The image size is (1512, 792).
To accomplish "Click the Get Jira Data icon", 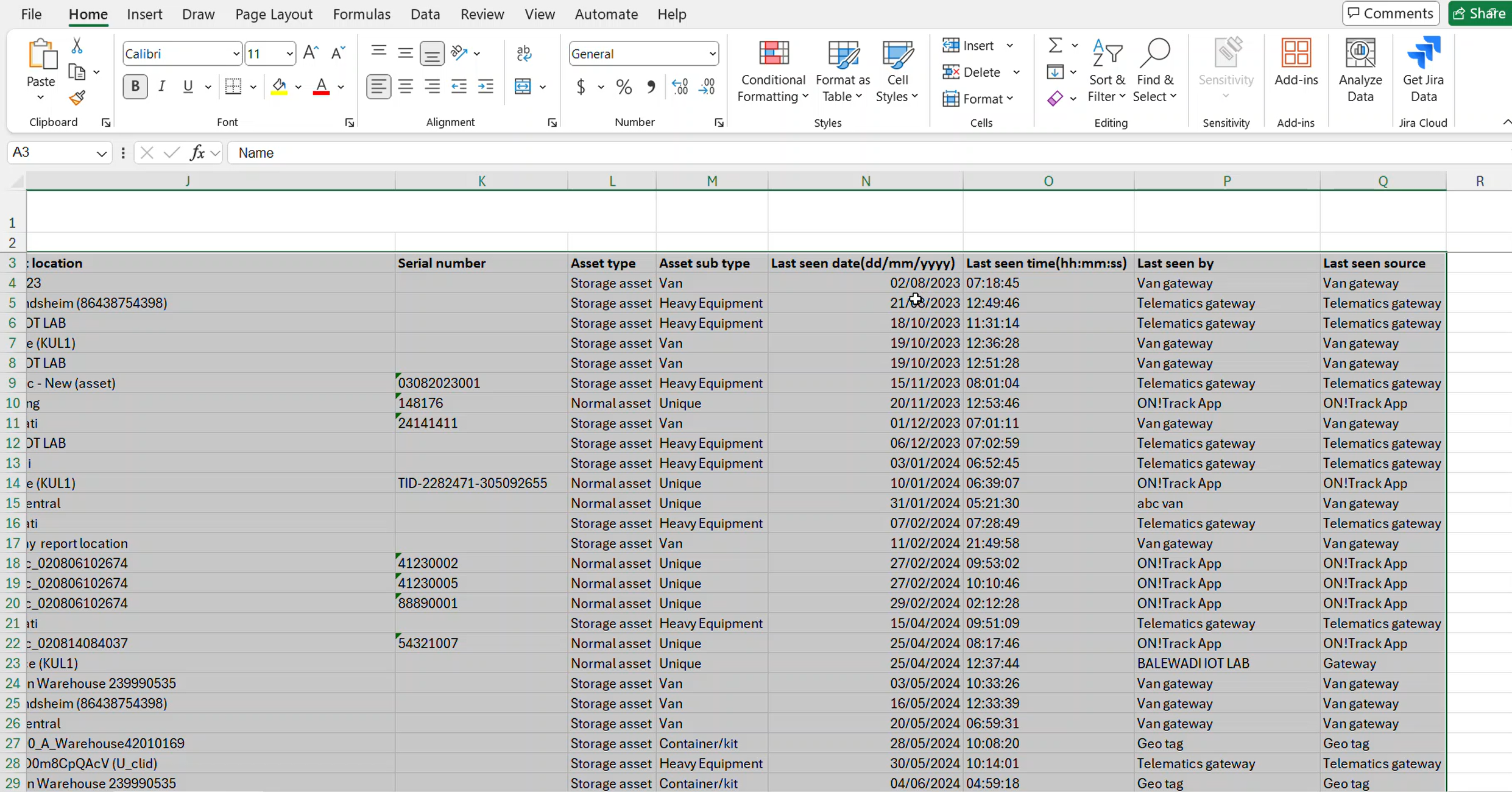I will [x=1423, y=69].
